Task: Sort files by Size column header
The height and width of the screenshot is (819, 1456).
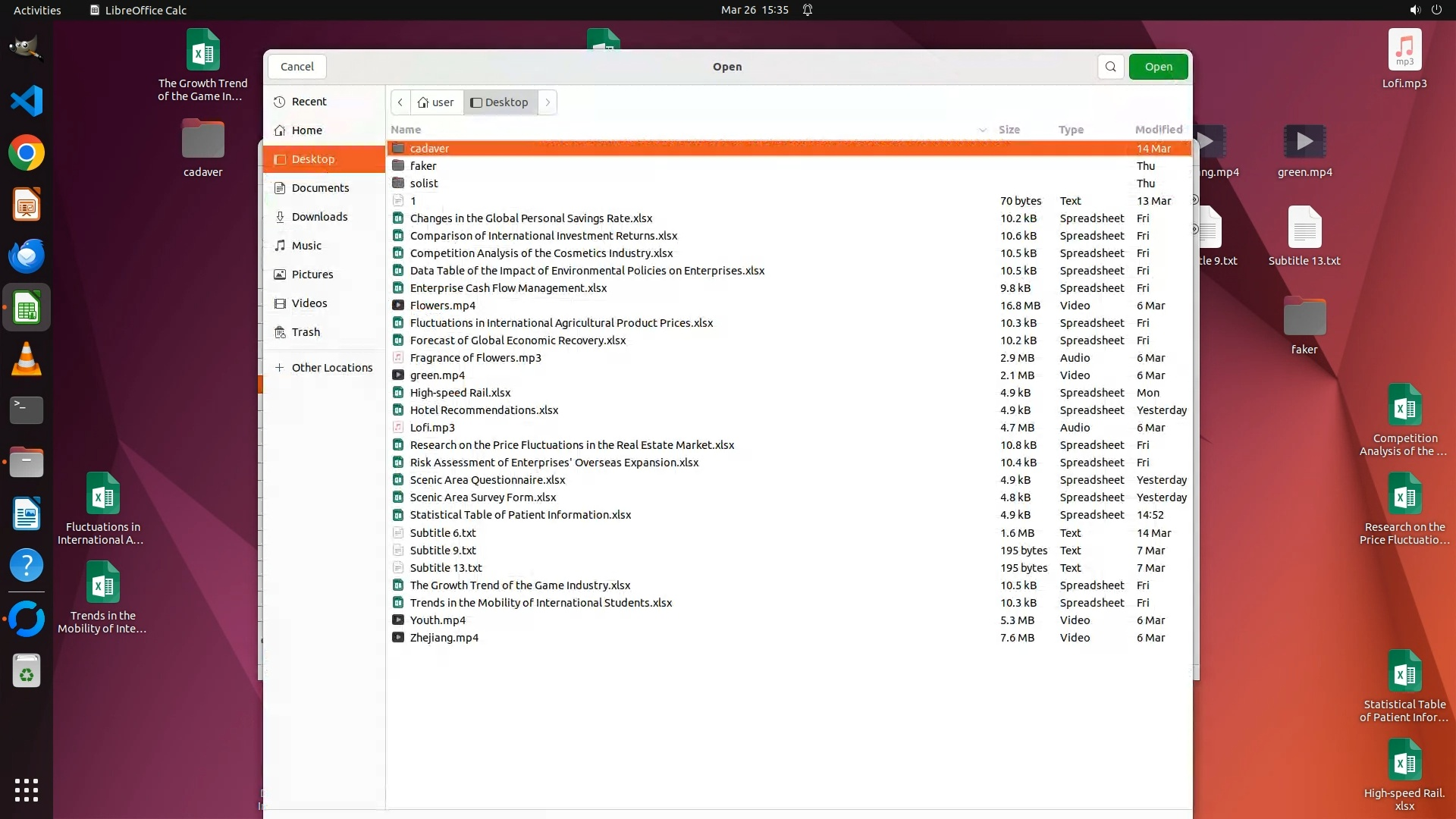Action: pos(1009,130)
